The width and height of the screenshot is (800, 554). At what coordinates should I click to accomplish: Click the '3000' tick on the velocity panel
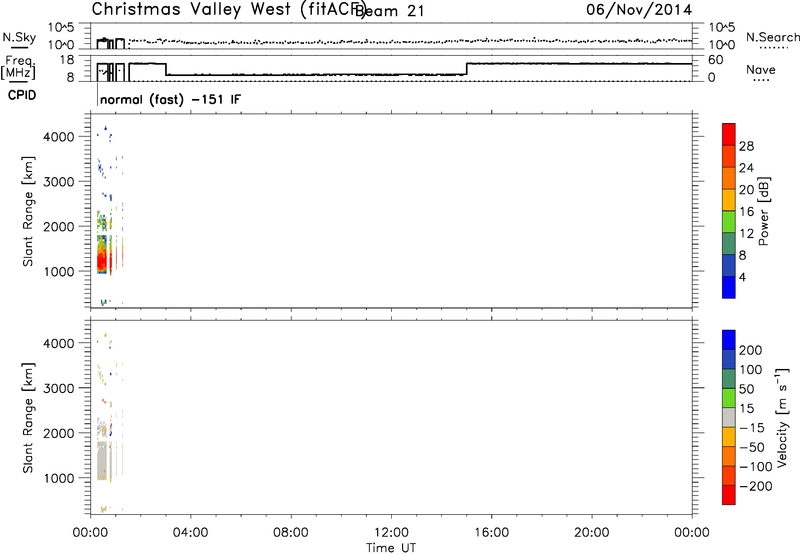[x=59, y=388]
